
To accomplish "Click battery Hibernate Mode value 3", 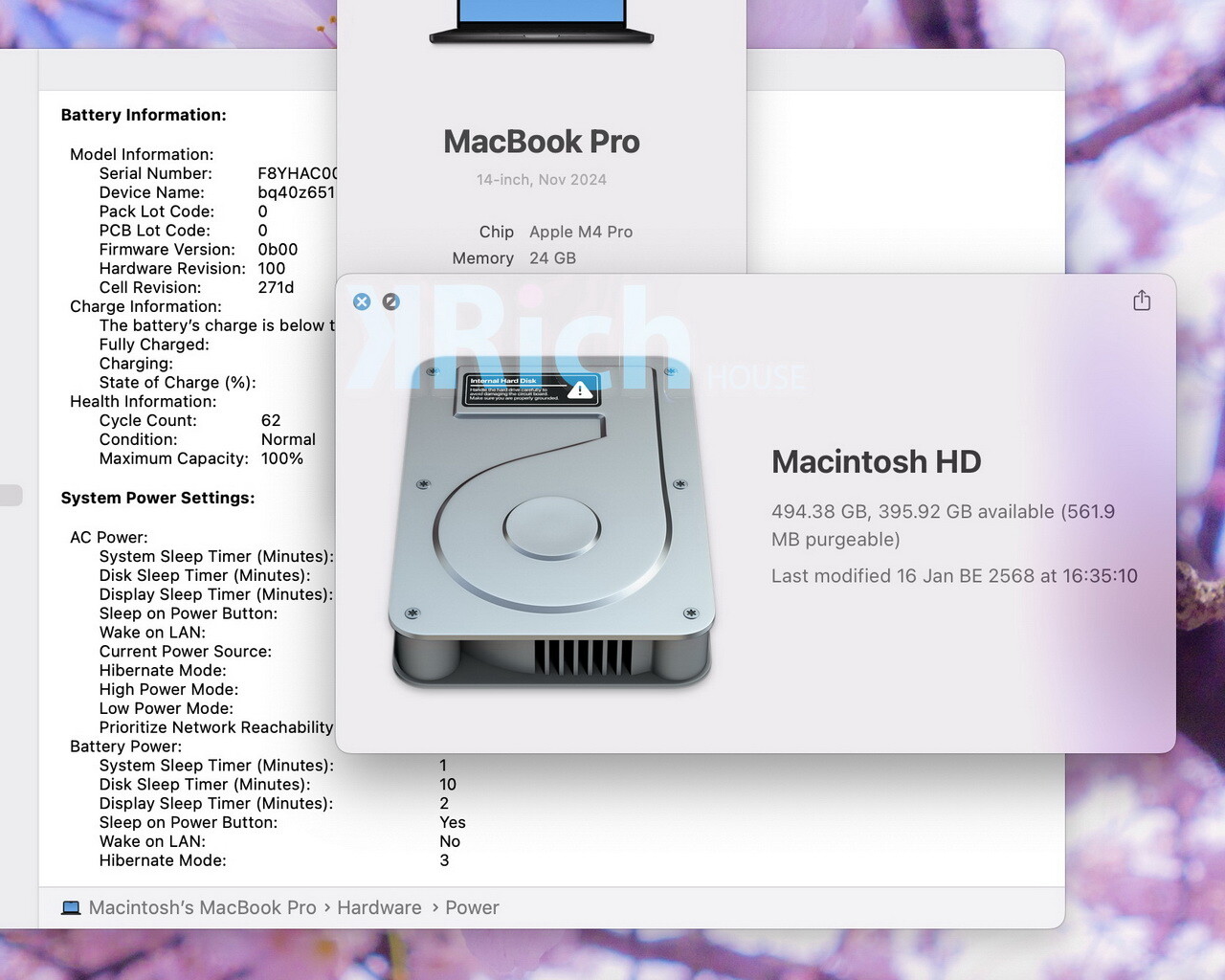I will [444, 860].
